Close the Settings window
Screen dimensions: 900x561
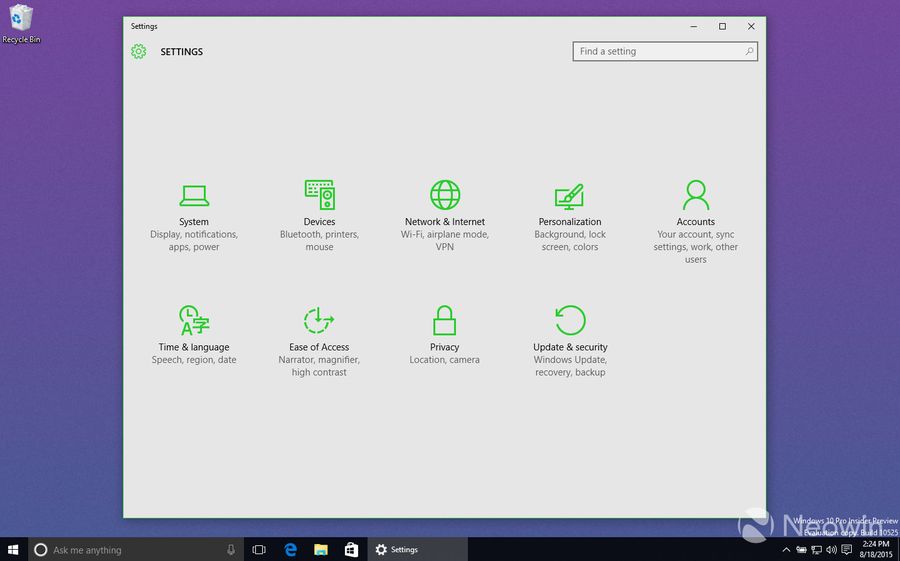[751, 26]
